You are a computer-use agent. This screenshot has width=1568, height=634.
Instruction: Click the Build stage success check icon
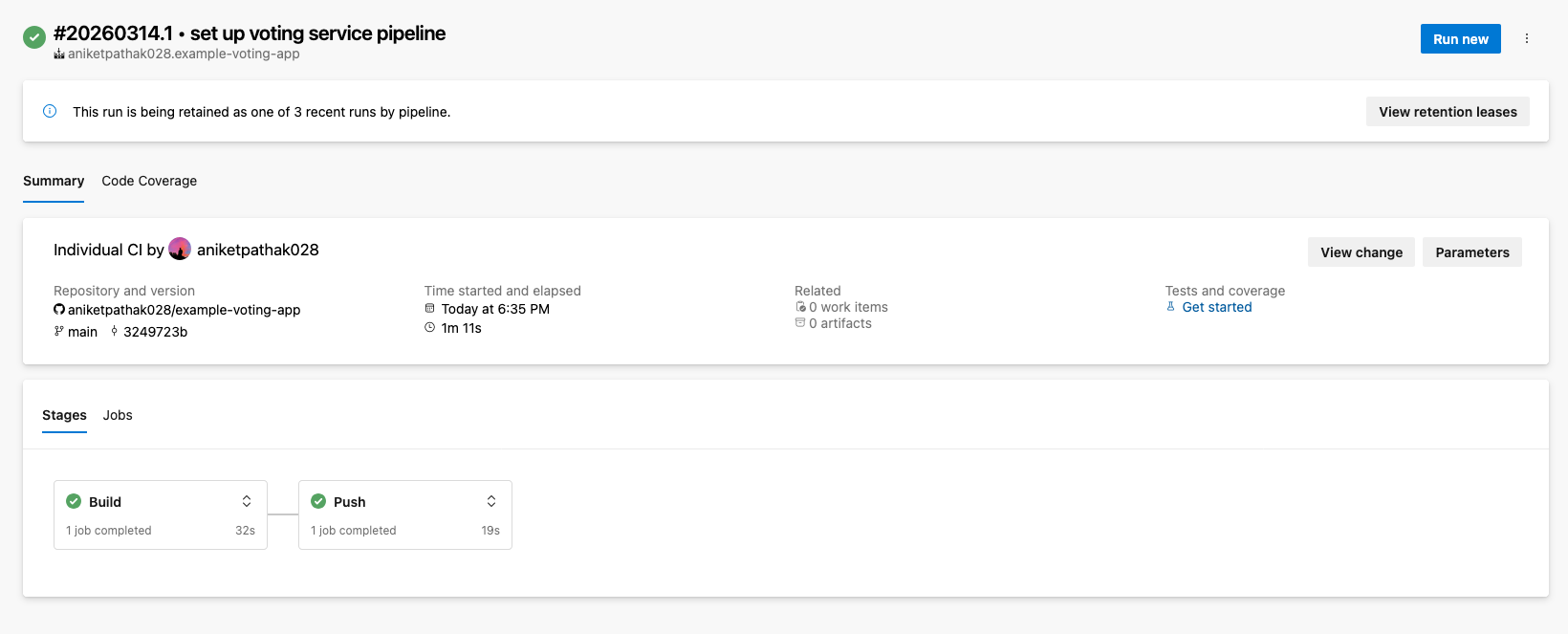coord(74,501)
